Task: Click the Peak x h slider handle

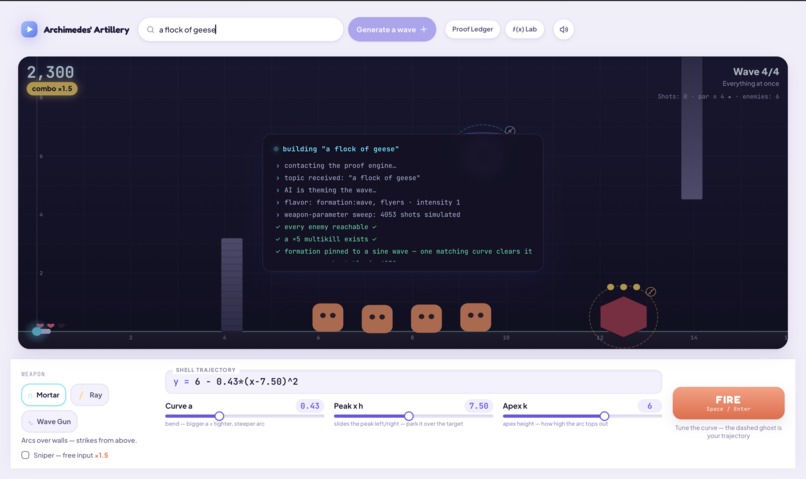Action: coord(409,416)
